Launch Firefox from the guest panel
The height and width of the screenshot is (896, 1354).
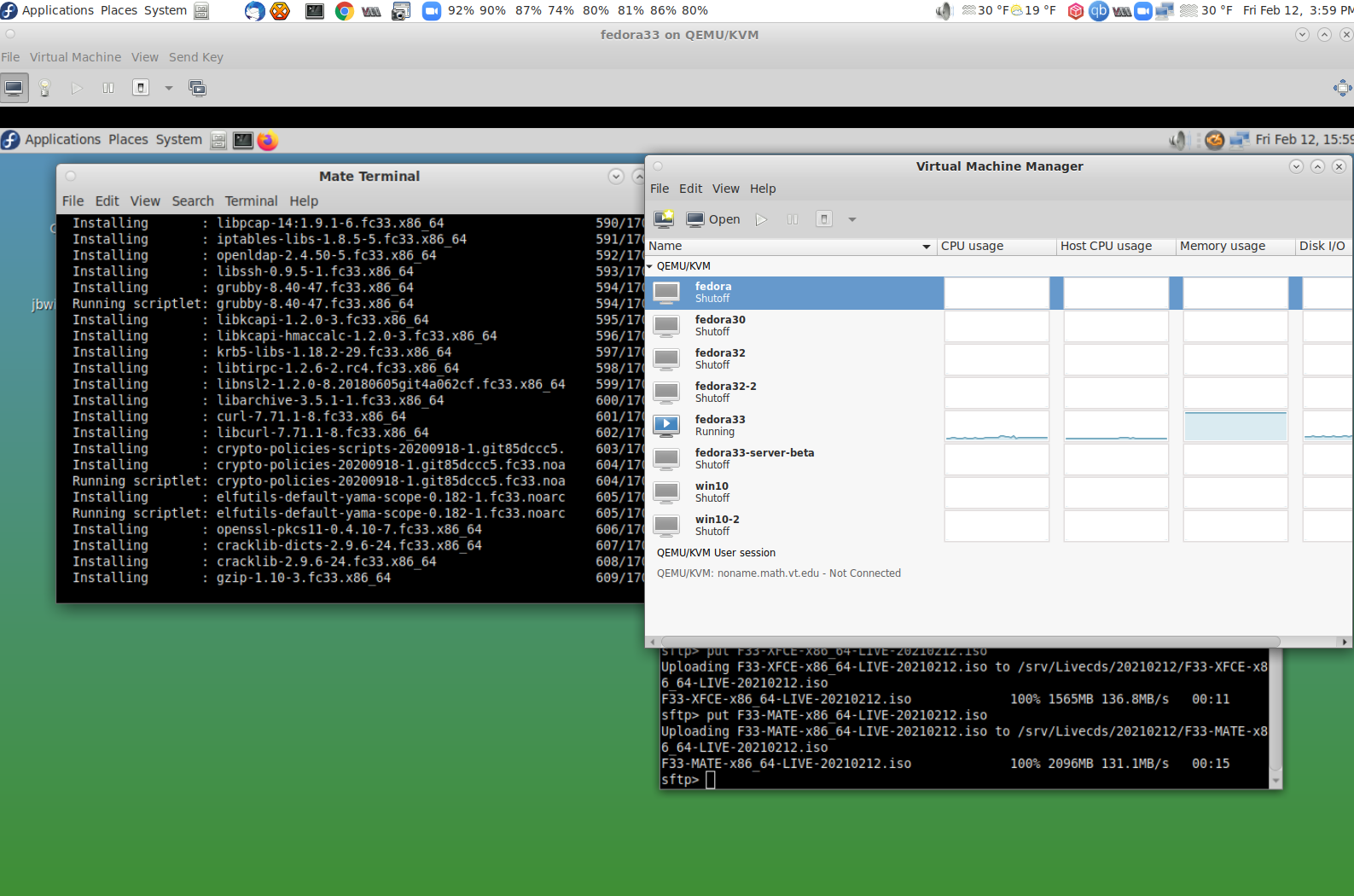[268, 140]
